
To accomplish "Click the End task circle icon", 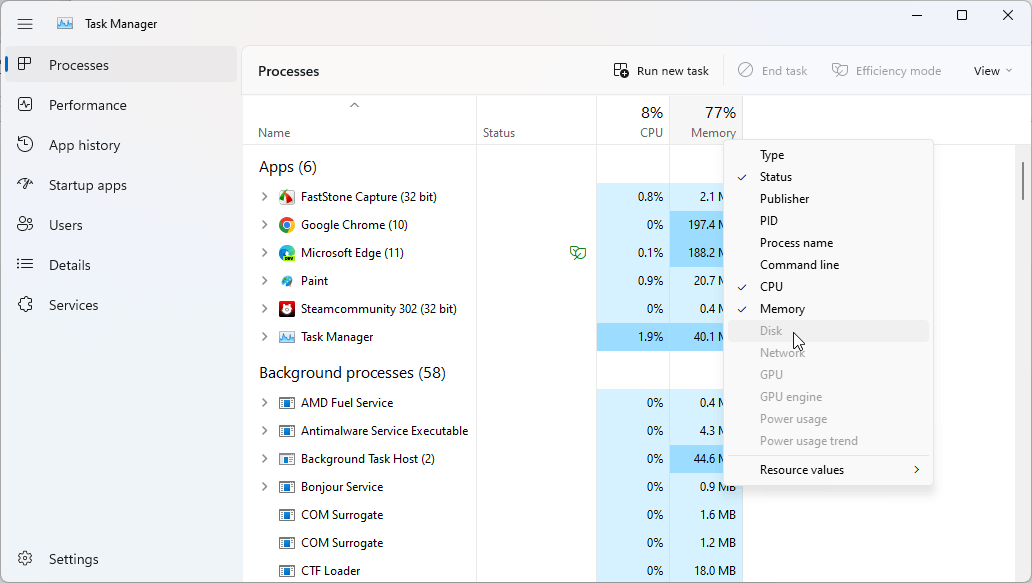I will [x=745, y=70].
